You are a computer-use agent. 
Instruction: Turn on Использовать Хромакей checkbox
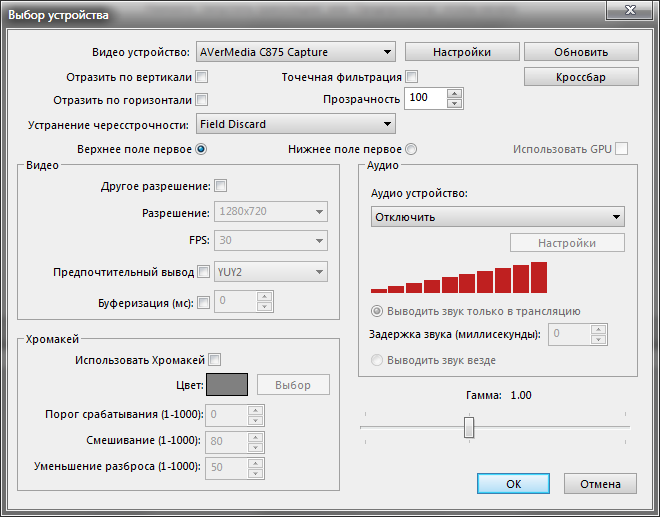click(214, 360)
